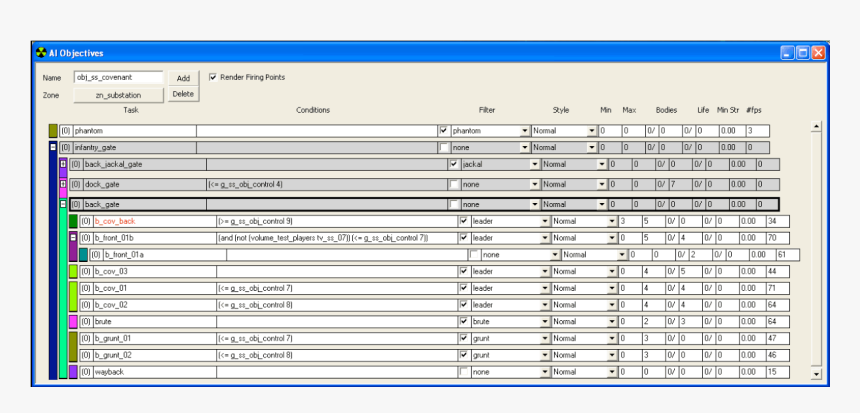Click the AI Objectives title bar icon
860x413 pixels.
tap(41, 53)
